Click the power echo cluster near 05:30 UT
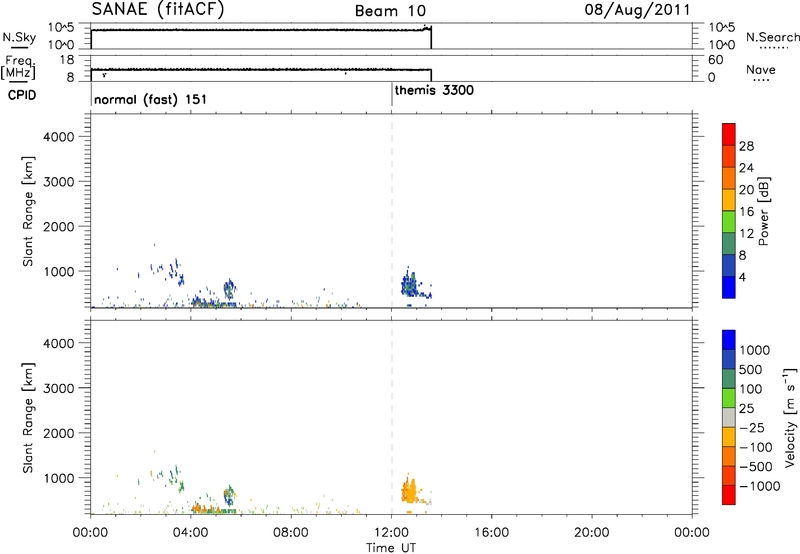 (230, 289)
